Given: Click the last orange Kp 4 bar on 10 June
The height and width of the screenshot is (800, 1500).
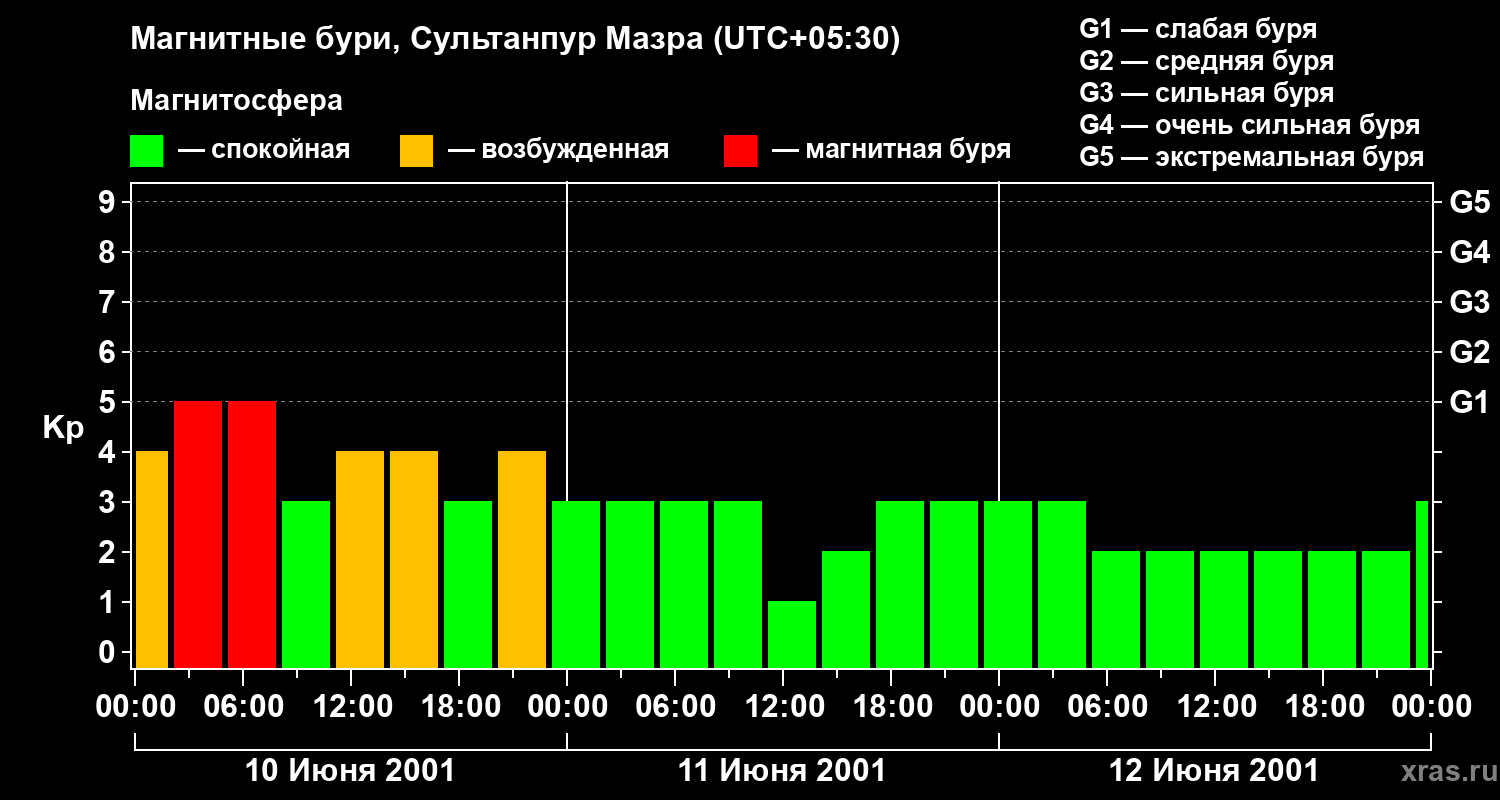Looking at the screenshot, I should pos(522,559).
